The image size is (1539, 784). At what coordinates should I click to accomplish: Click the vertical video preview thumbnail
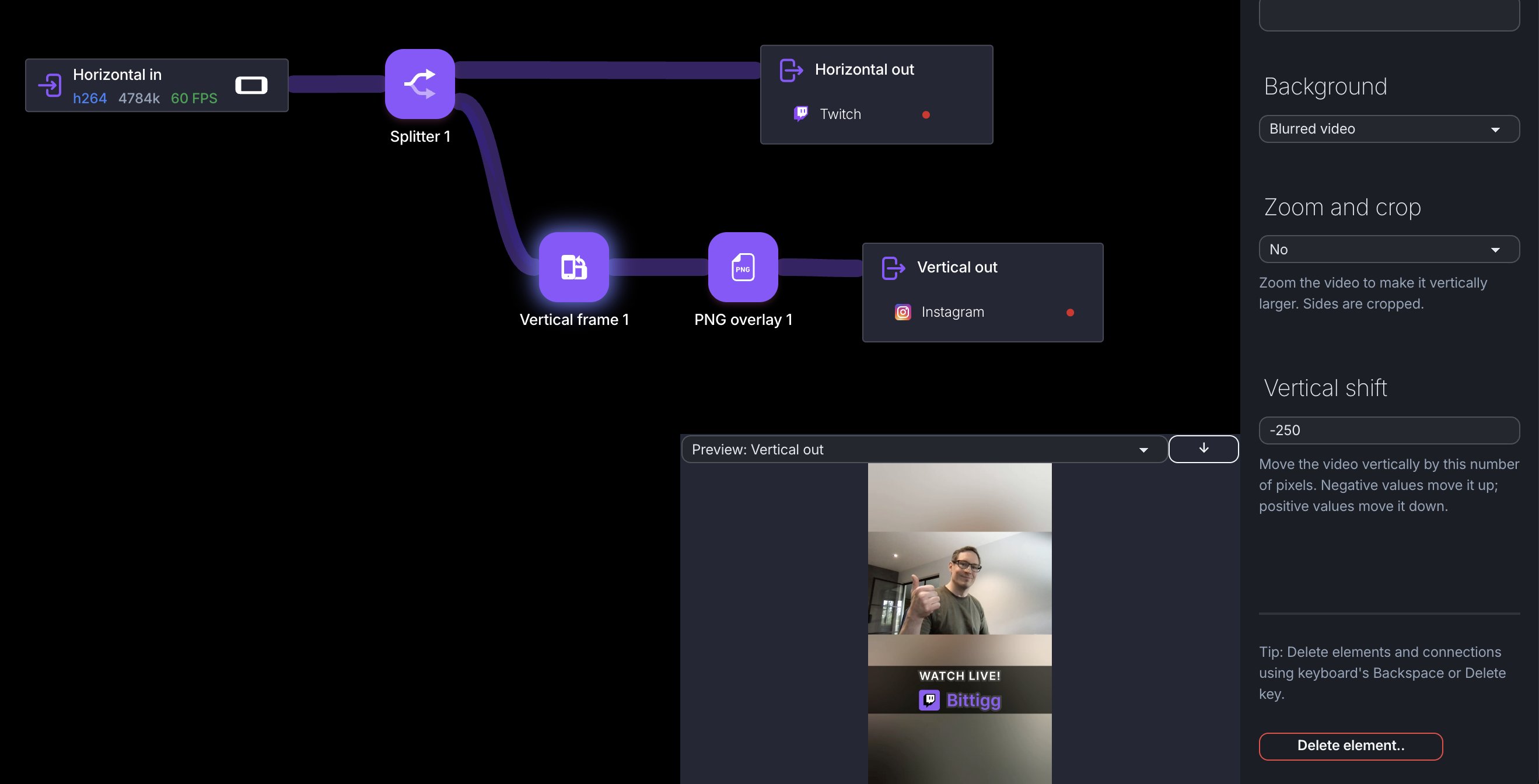(x=960, y=621)
